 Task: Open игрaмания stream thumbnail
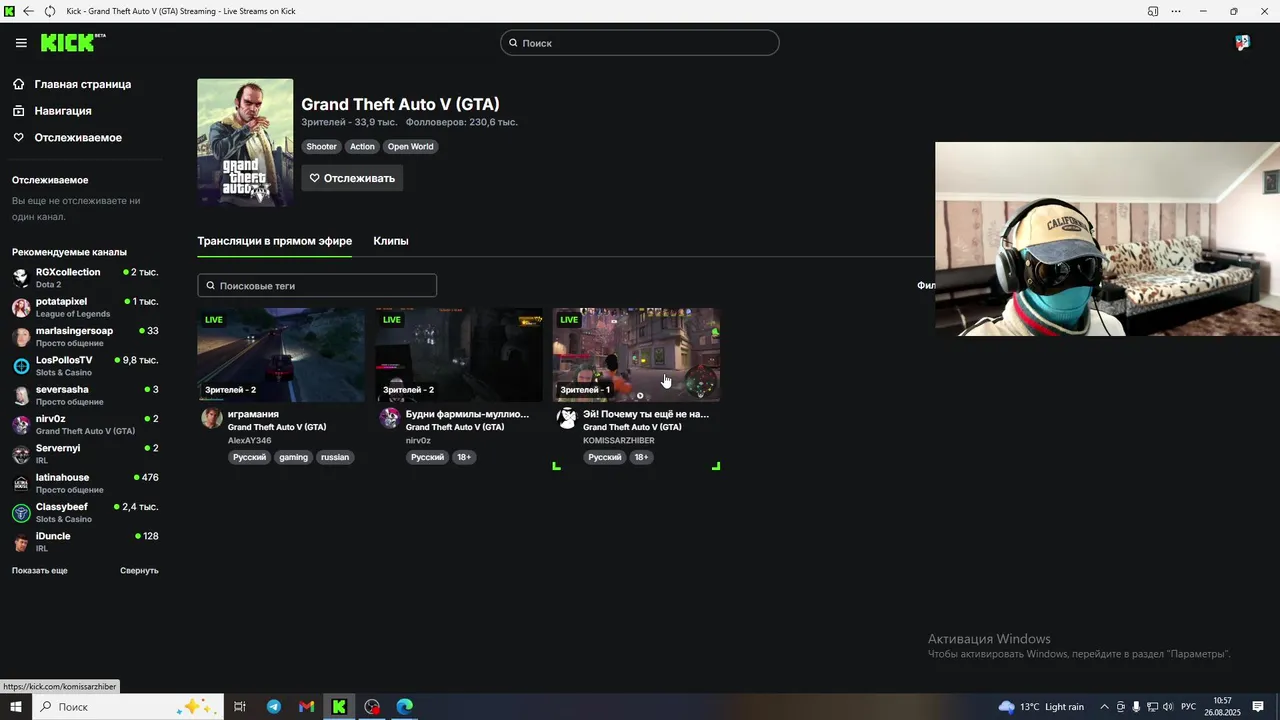point(281,355)
